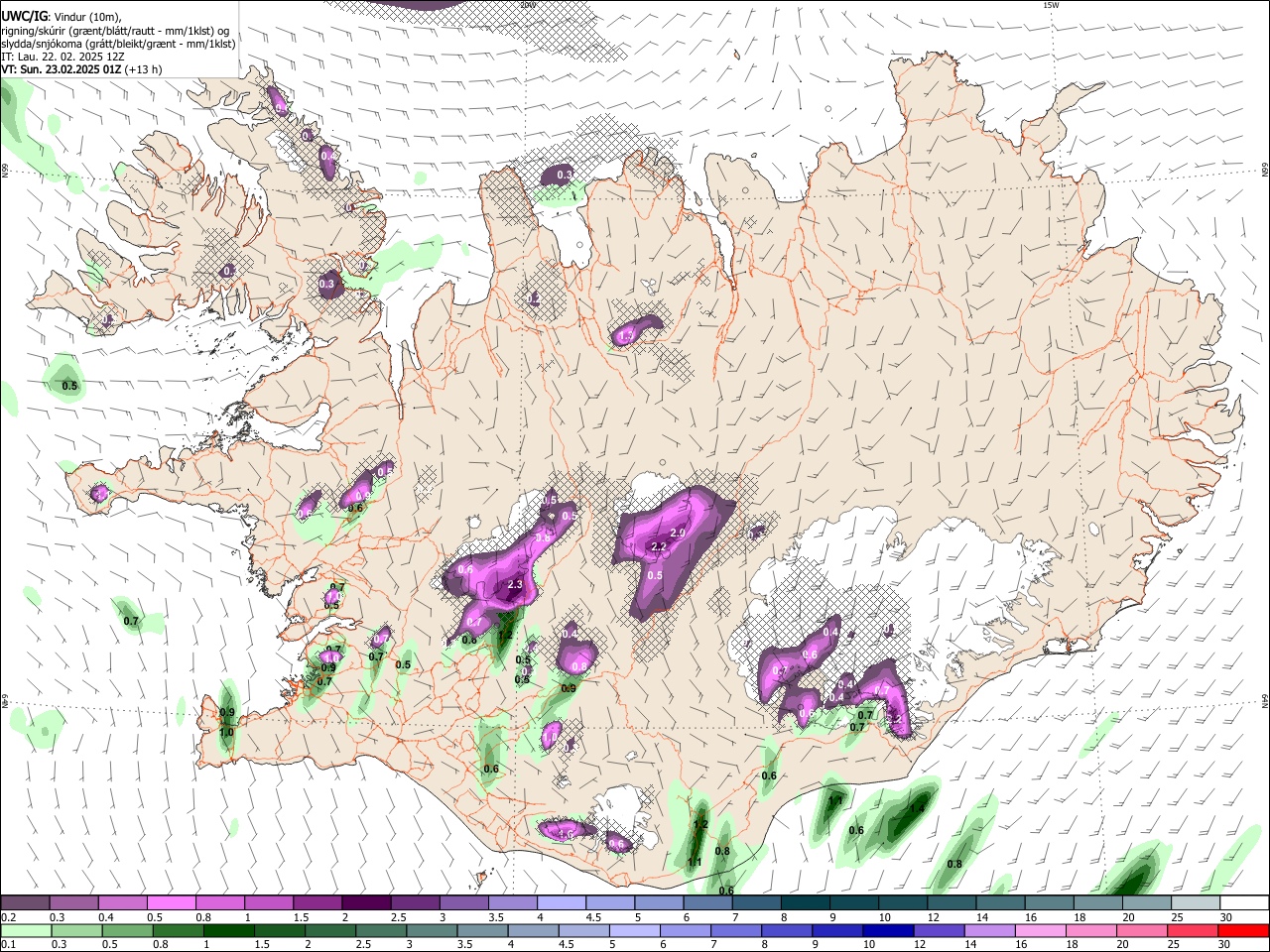Click the light gray 25–30 upper legend swatch
This screenshot has height=952, width=1270.
coord(1197,902)
